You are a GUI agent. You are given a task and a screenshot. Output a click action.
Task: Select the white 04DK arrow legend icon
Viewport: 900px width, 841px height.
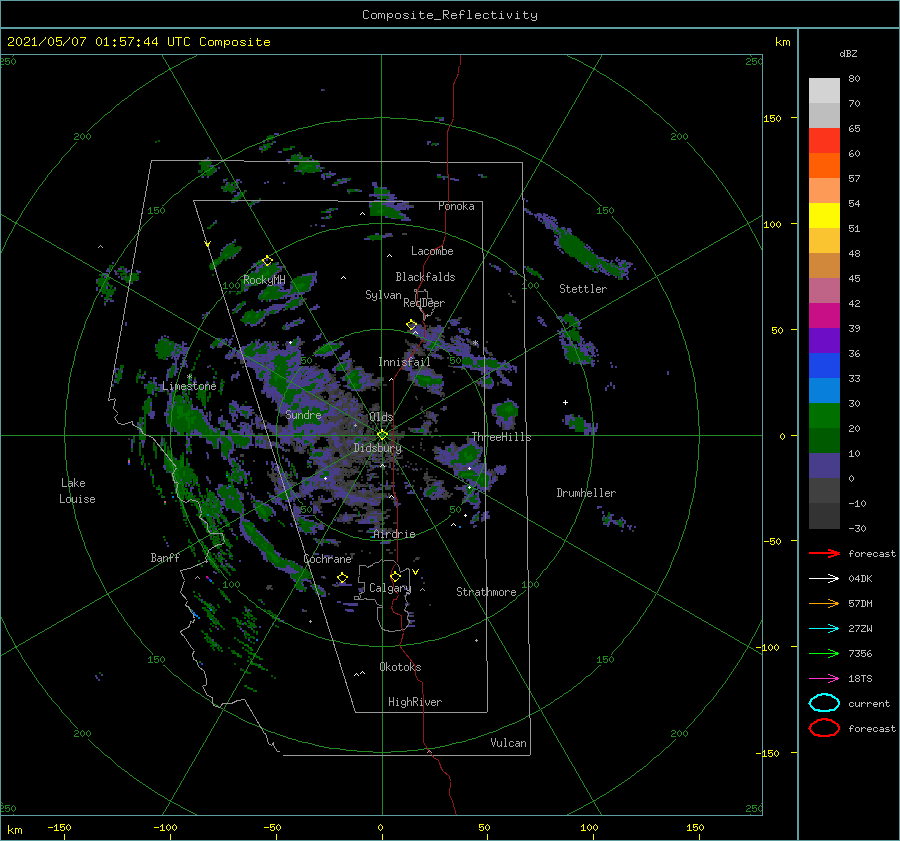[824, 579]
